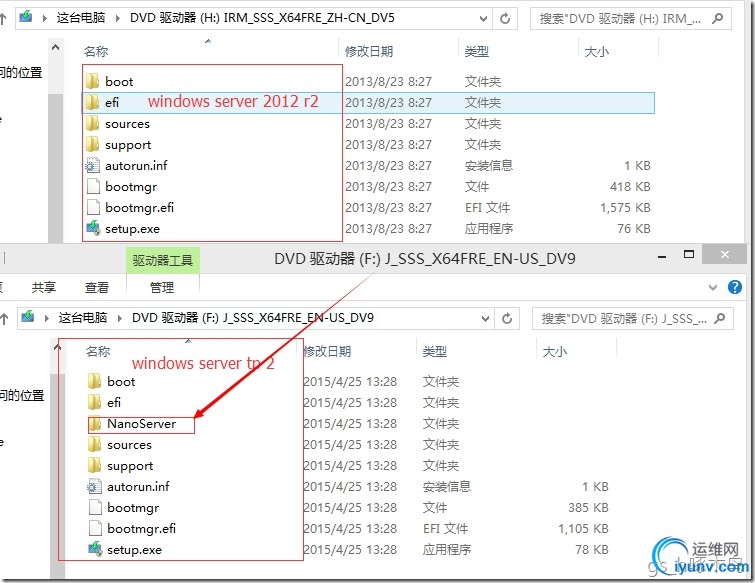Open address history dropdown in H: drive window
Viewport: 755px width, 583px height.
click(484, 19)
